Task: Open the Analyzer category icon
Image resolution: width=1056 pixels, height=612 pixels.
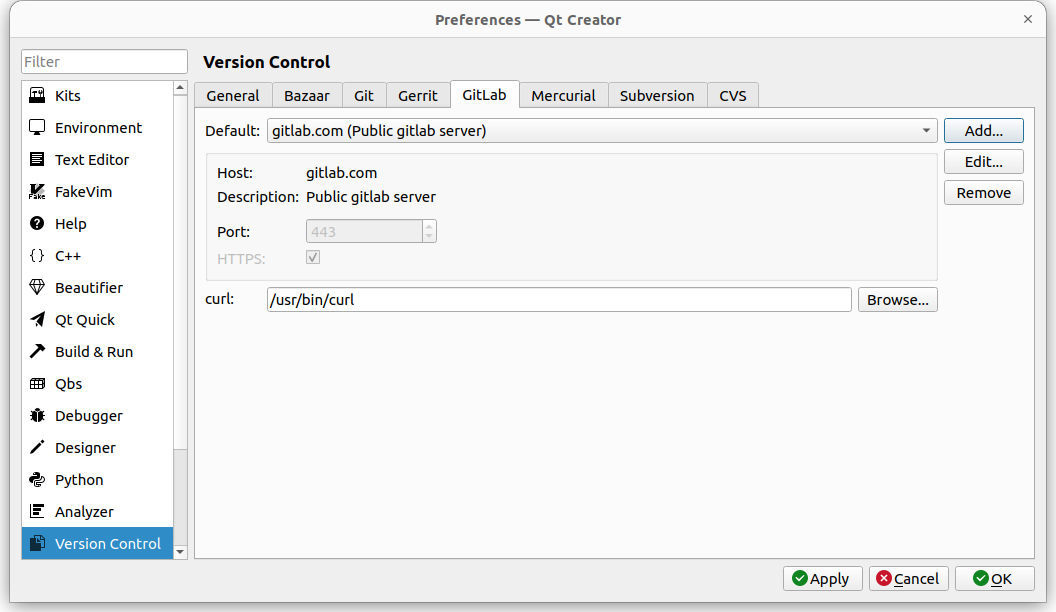Action: (37, 512)
